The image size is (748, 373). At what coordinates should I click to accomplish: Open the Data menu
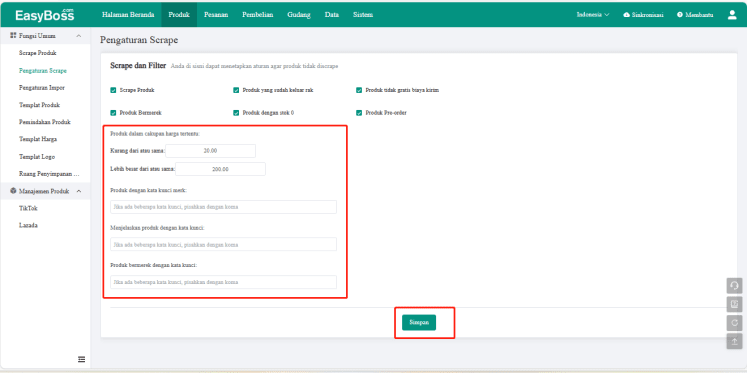(x=332, y=15)
